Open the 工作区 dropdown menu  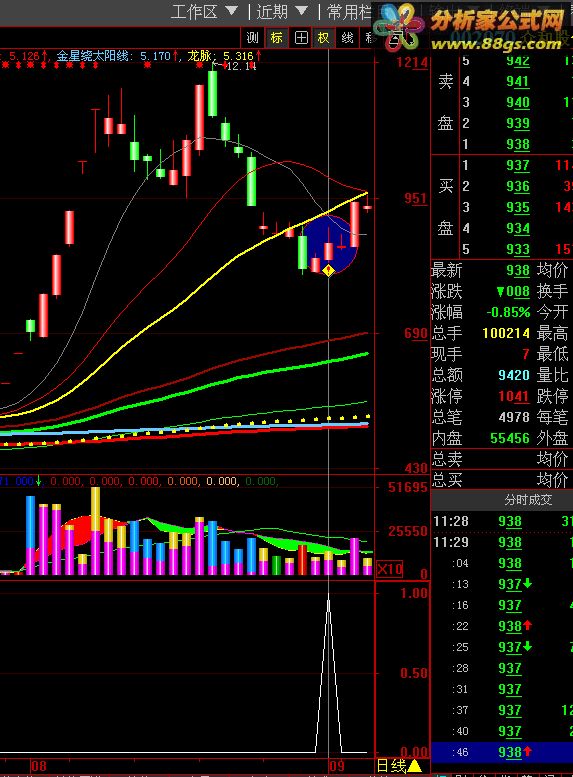tap(204, 11)
